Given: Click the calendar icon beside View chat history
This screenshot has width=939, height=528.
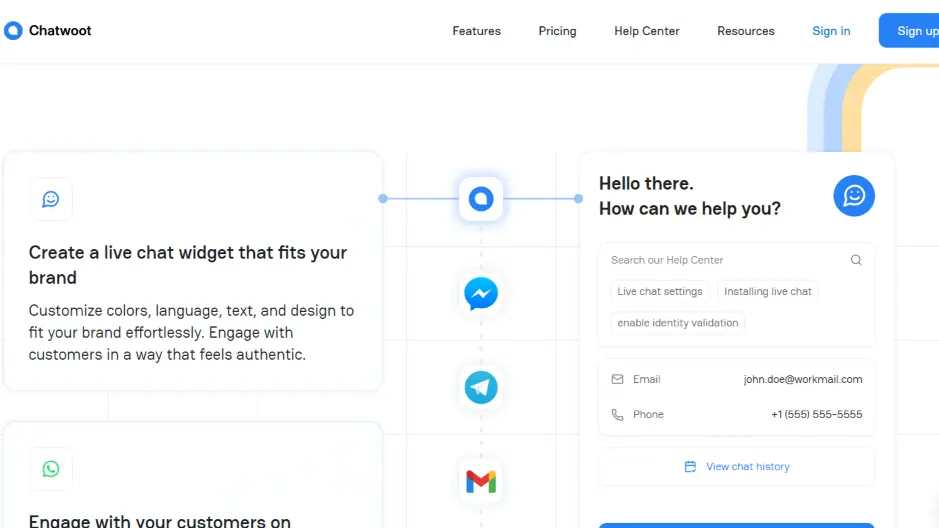Looking at the screenshot, I should tap(690, 466).
